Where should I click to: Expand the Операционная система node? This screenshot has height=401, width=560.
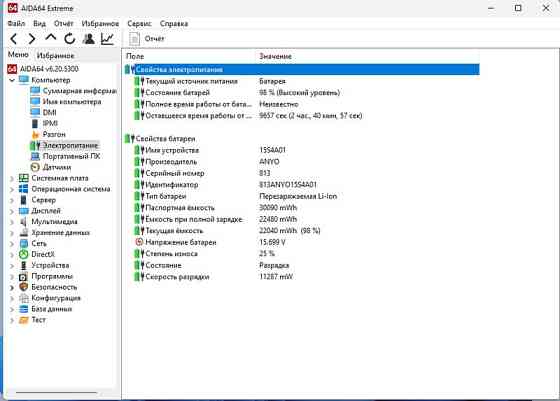[x=12, y=189]
